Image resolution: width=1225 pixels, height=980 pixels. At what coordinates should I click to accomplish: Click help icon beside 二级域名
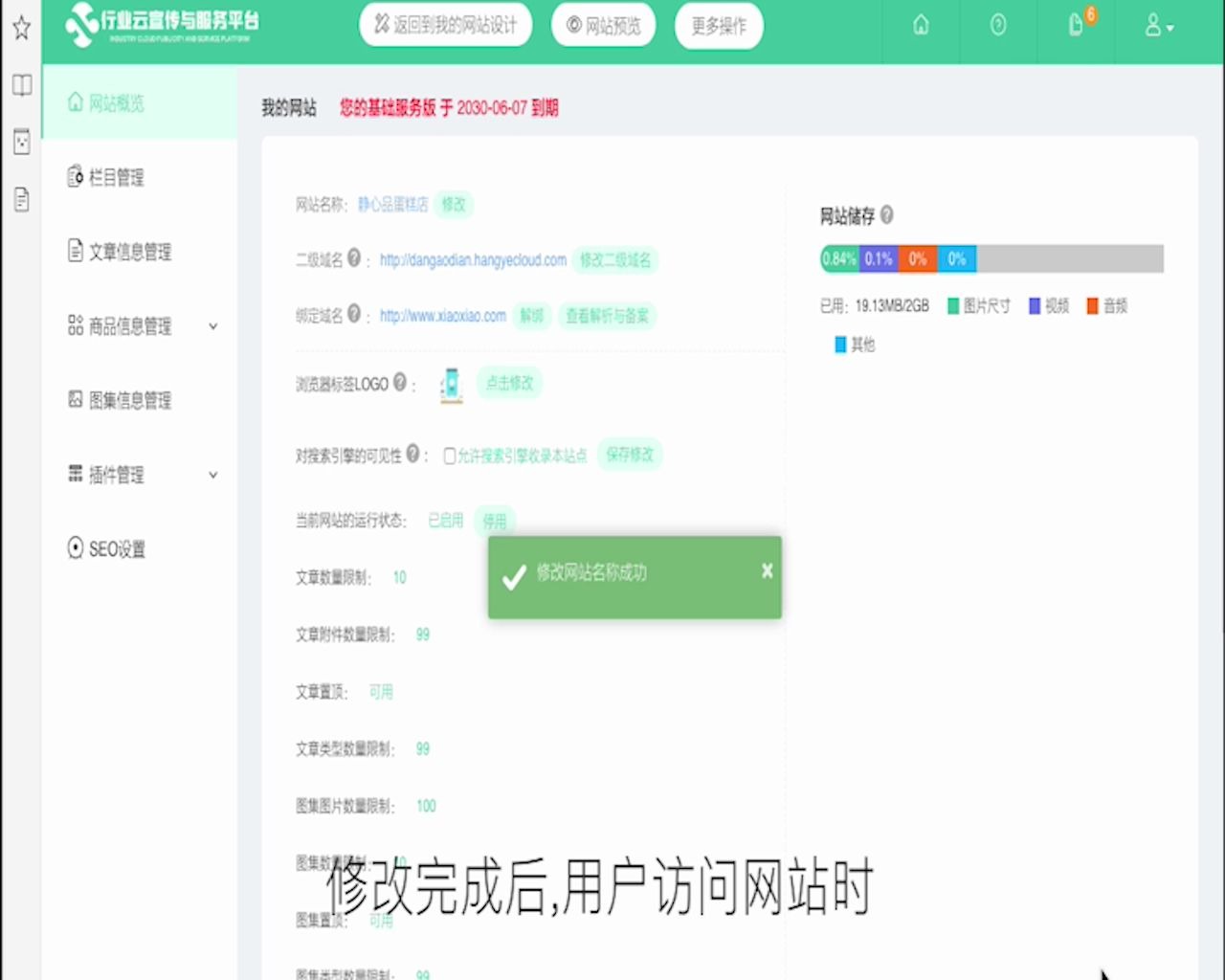(x=354, y=257)
